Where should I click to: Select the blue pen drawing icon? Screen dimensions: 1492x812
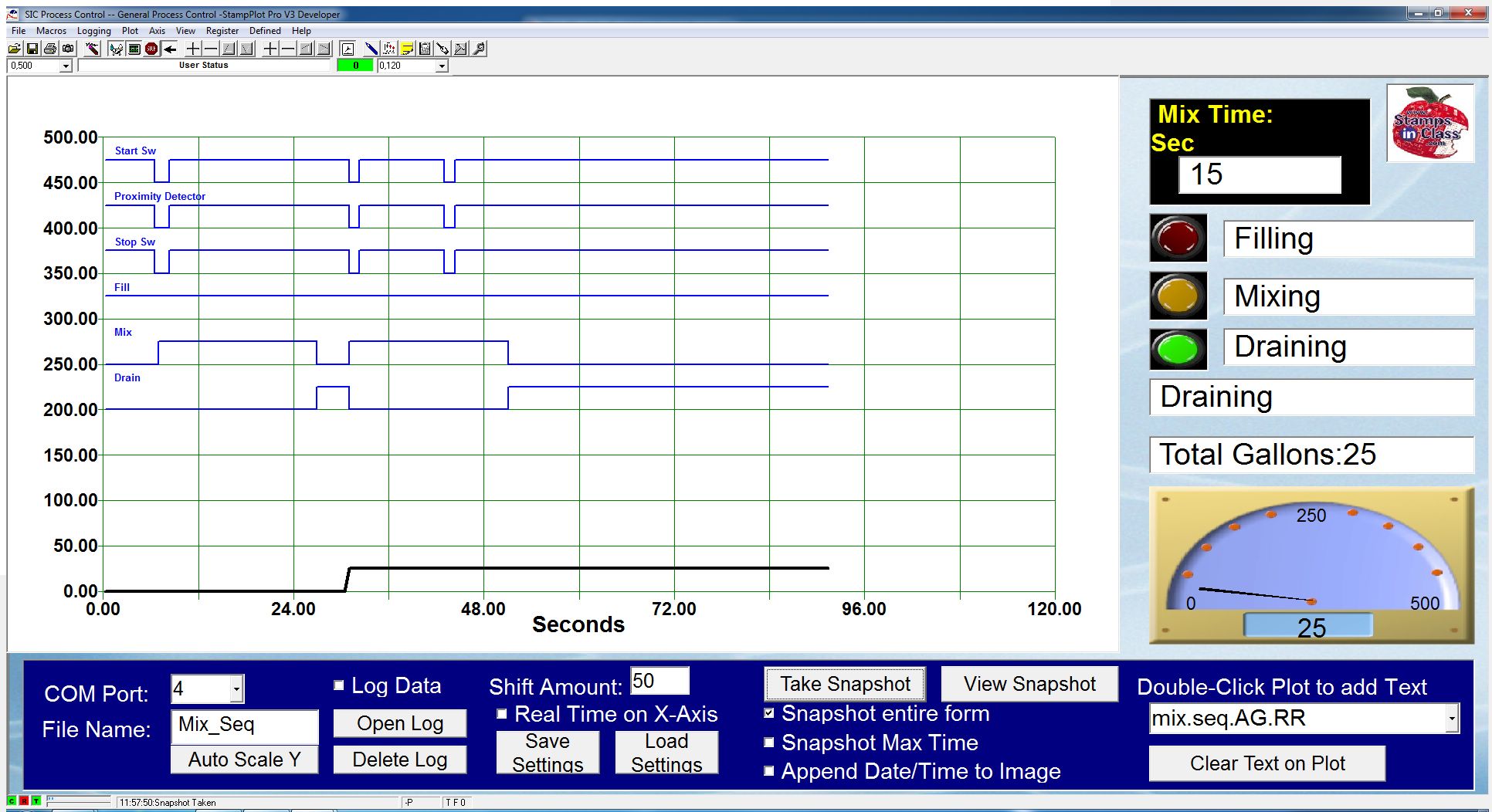[x=371, y=49]
